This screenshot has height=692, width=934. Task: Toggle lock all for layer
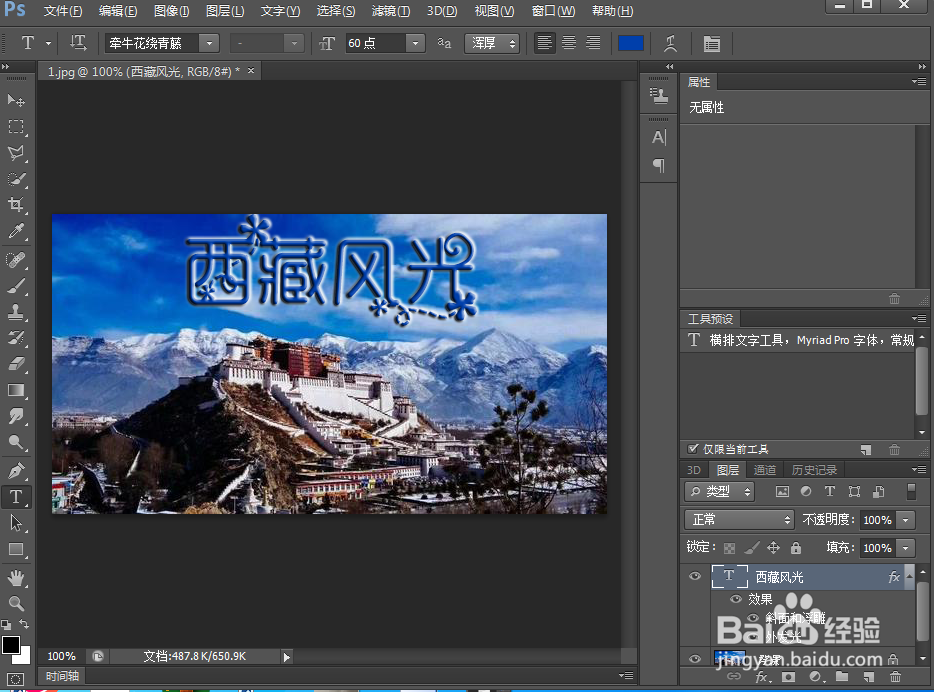[x=796, y=548]
